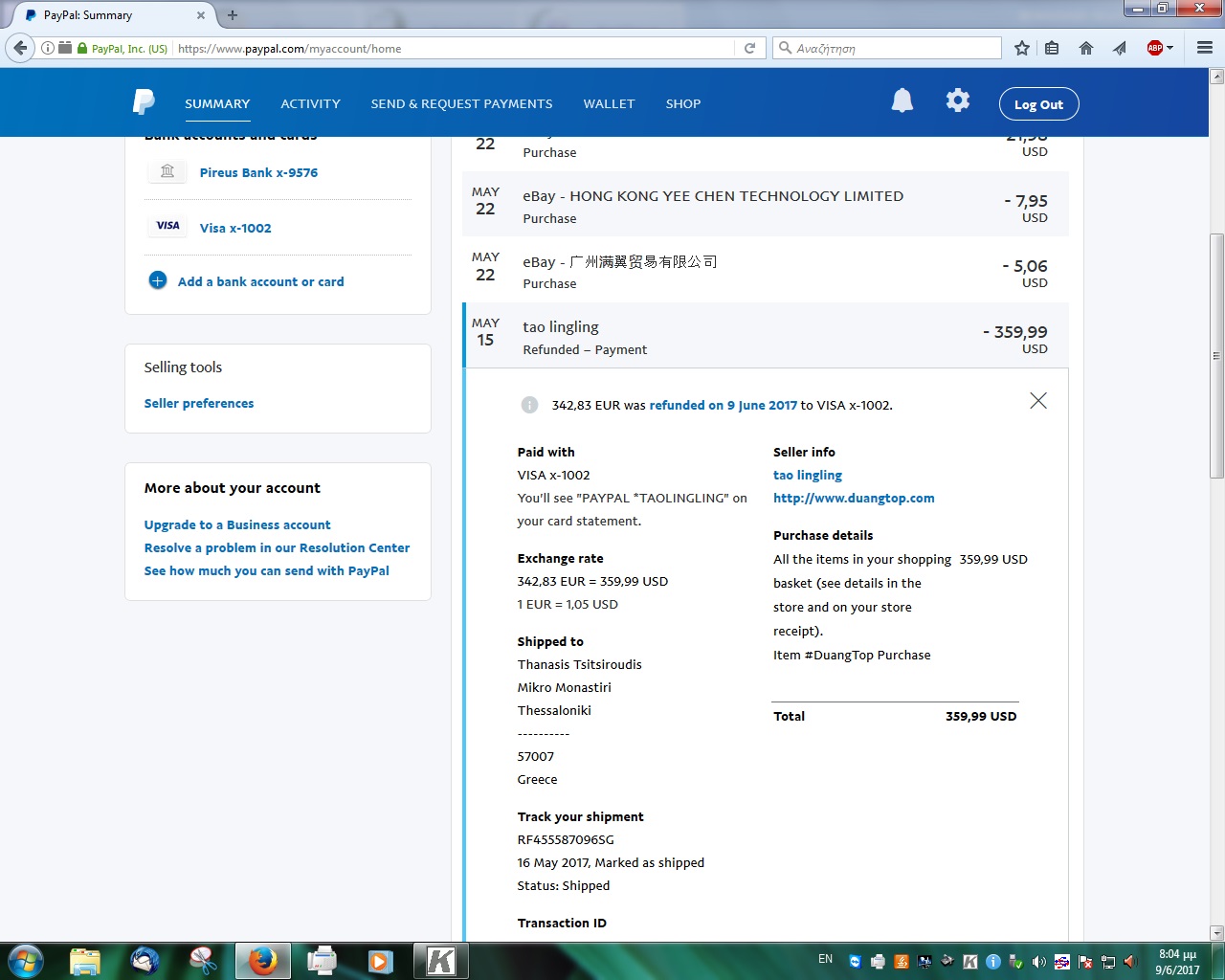Open the Wallet tab
The height and width of the screenshot is (980, 1225).
pos(609,103)
